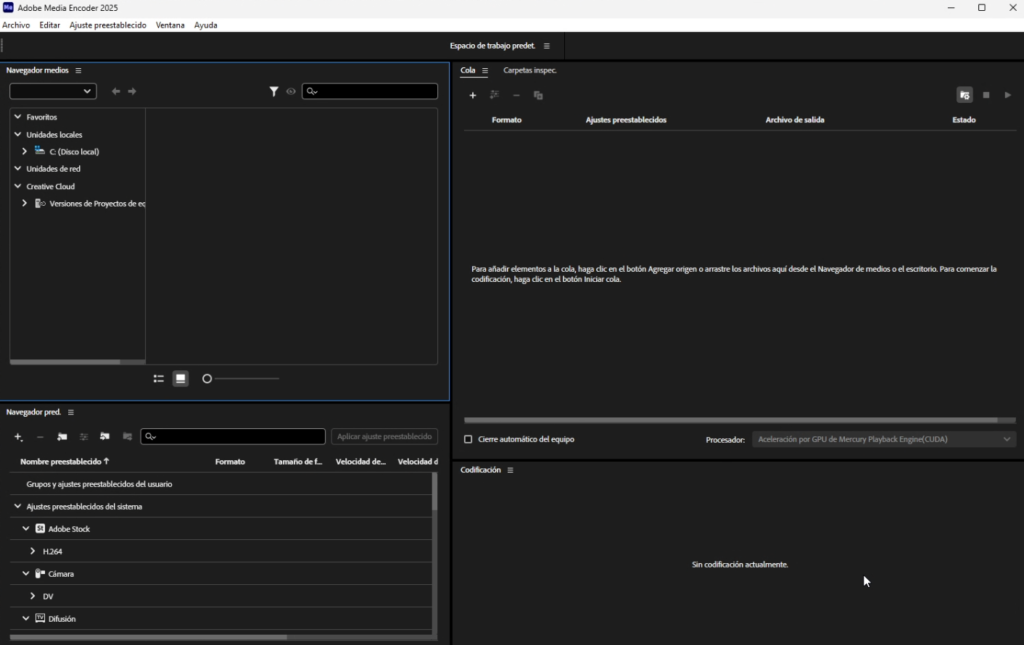The width and height of the screenshot is (1024, 645).
Task: Click the thumbnail view icon in Navegador medios
Action: 181,378
